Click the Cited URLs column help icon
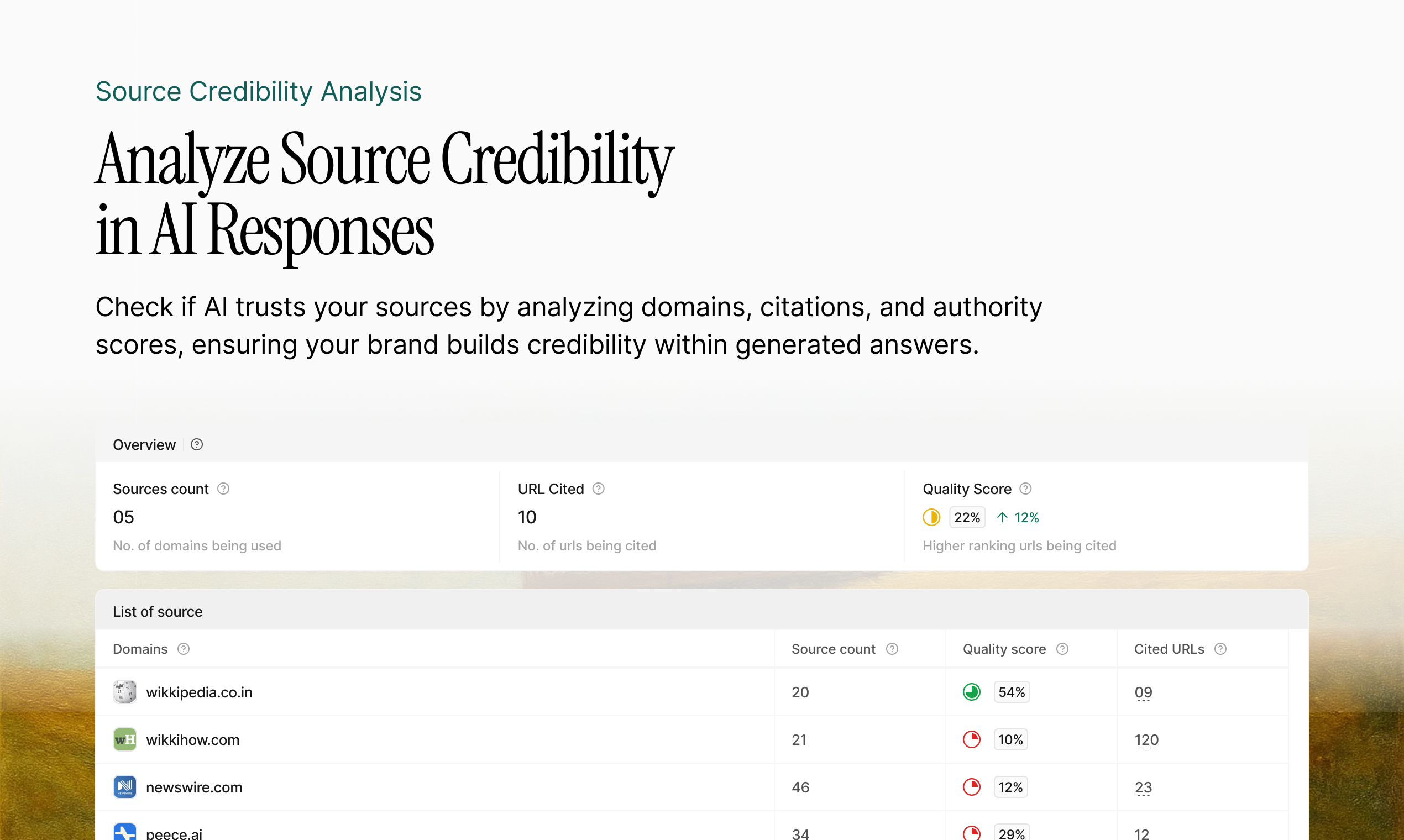 [1220, 649]
